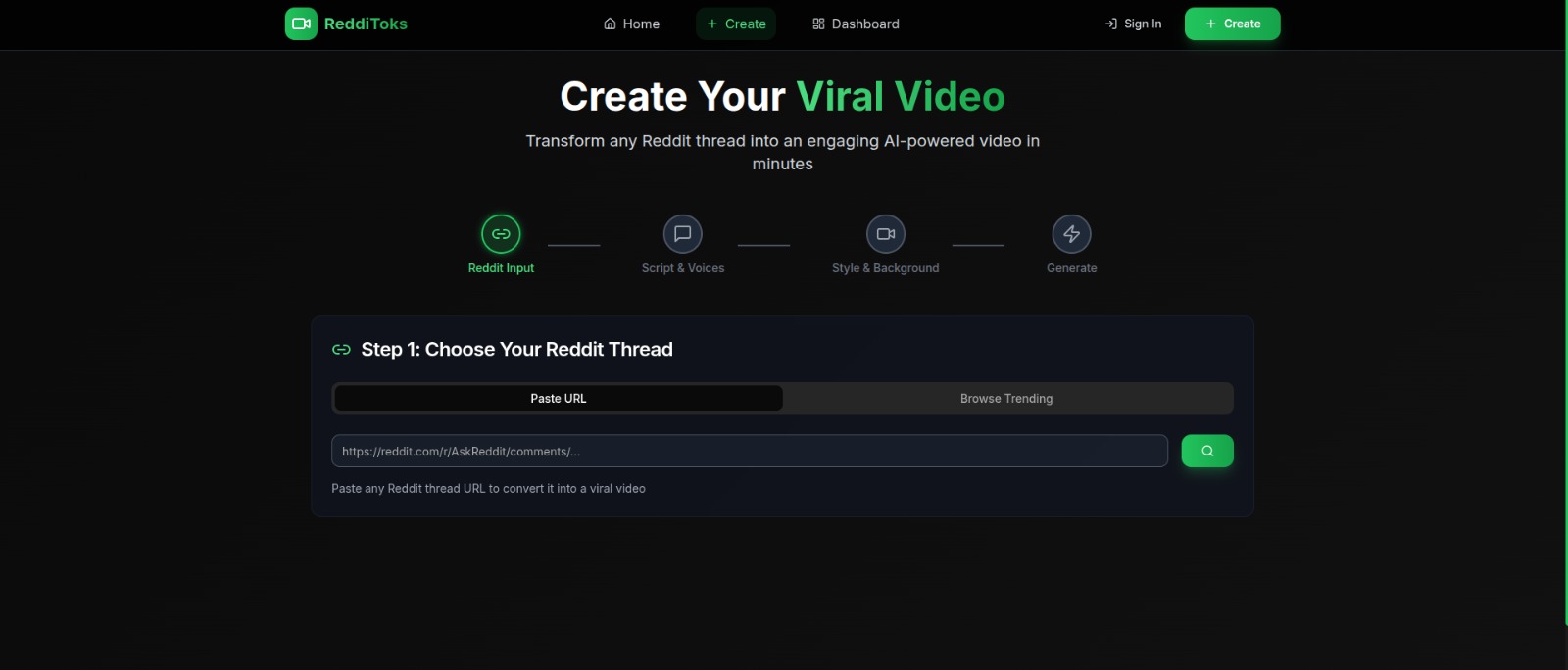Go to Home in navigation bar

(x=631, y=24)
